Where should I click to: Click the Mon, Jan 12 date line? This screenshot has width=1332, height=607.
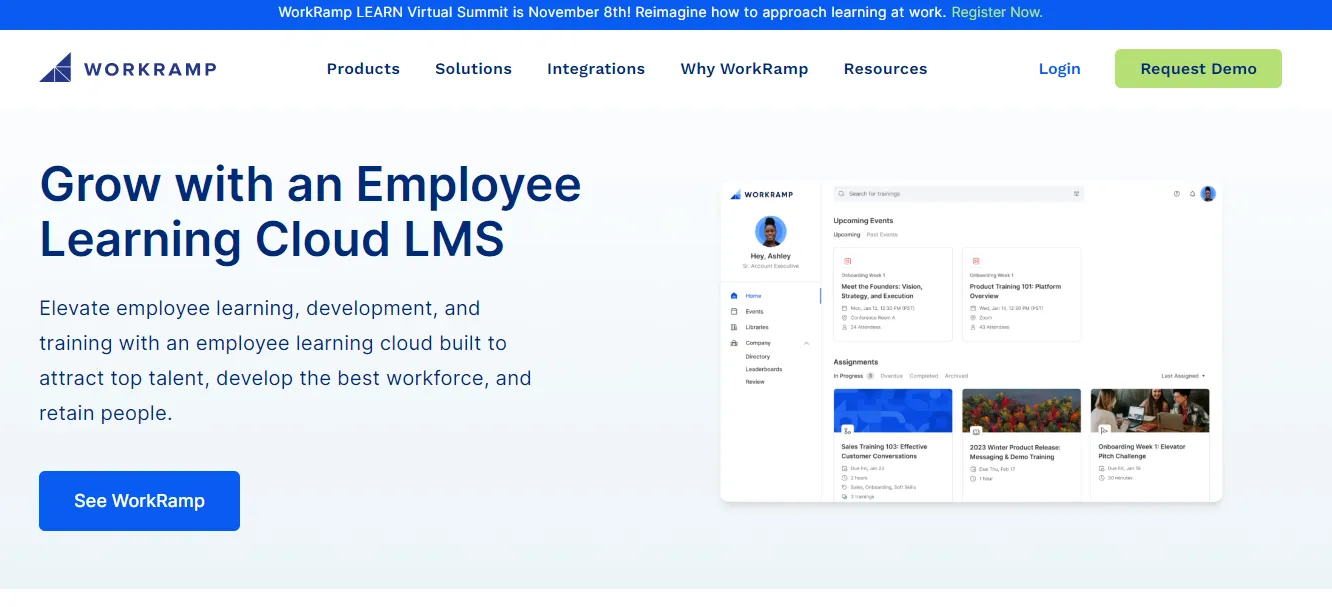pos(878,308)
